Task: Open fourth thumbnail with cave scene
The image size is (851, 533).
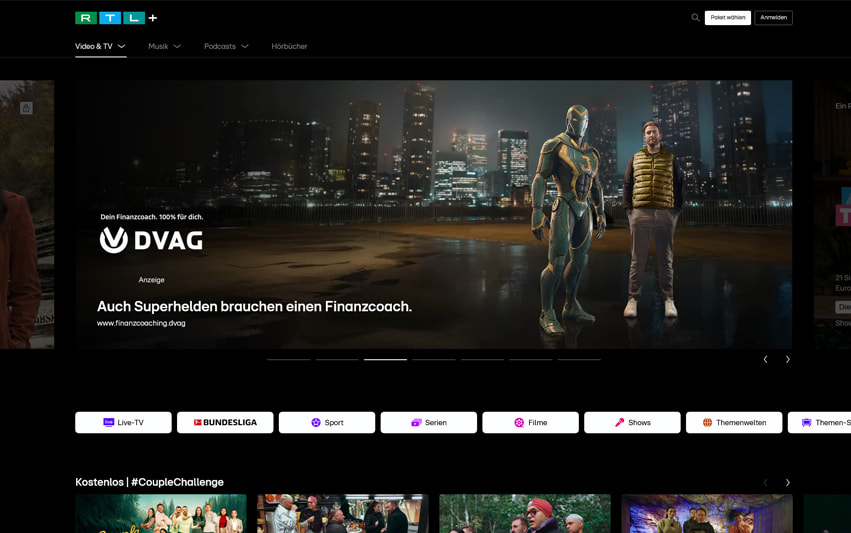Action: click(x=707, y=513)
